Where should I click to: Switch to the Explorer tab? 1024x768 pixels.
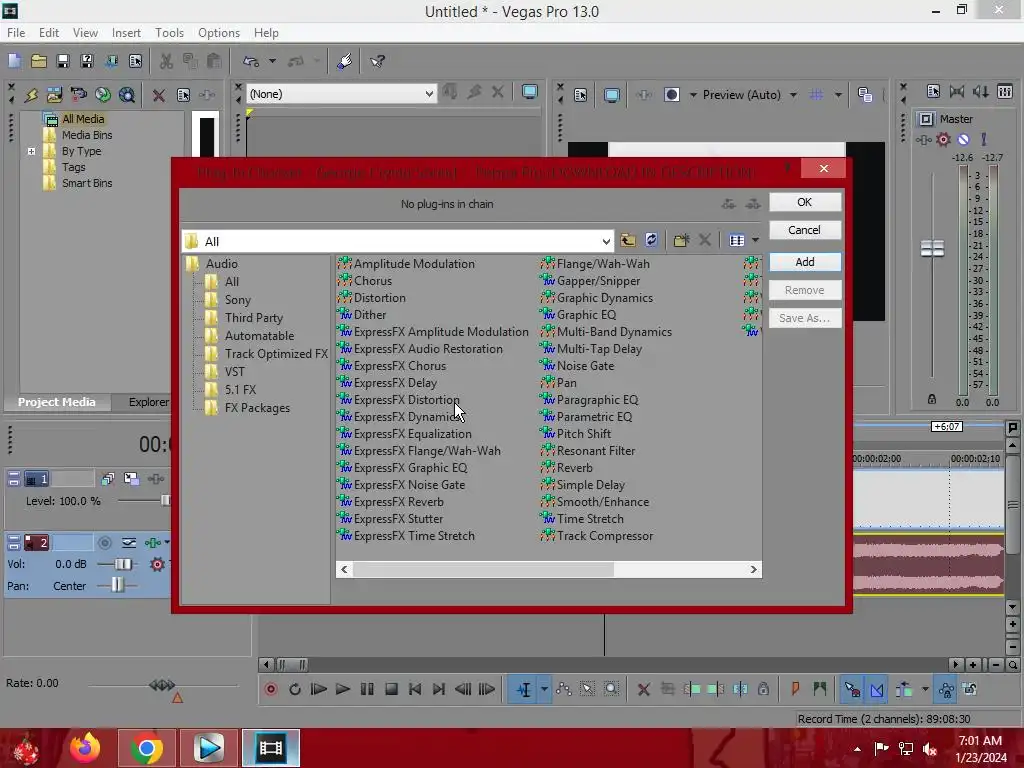point(148,402)
